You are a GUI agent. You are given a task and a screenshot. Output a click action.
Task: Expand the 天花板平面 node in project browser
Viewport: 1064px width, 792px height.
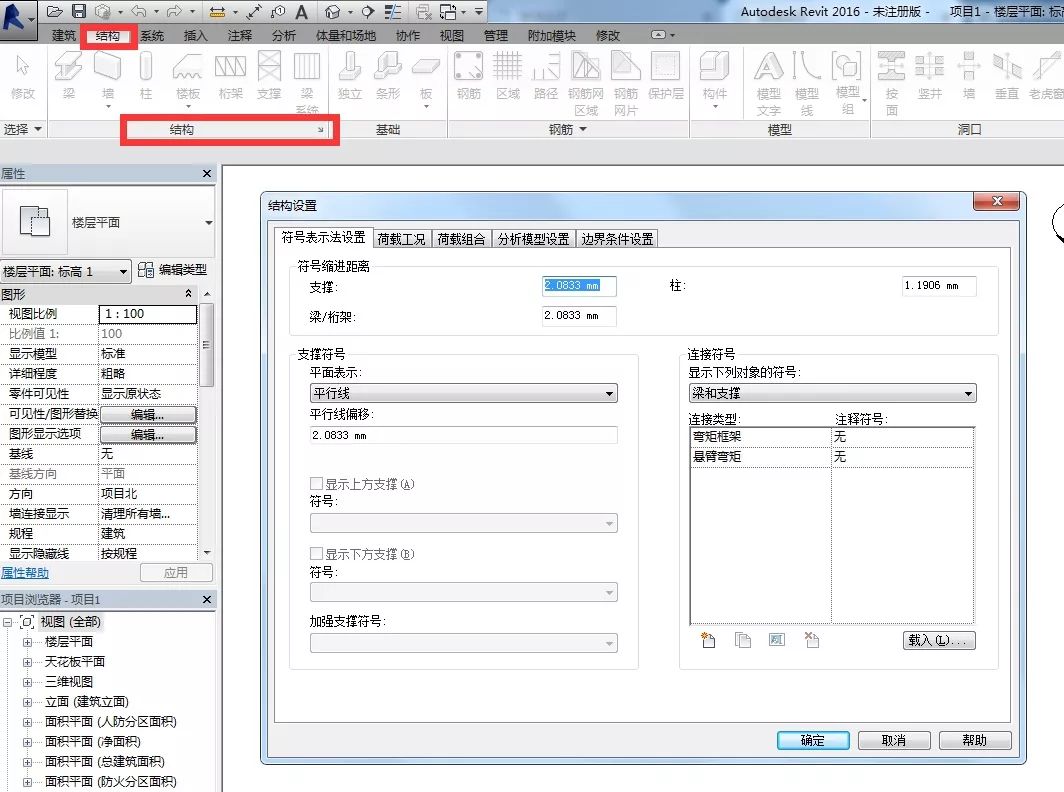(27, 662)
